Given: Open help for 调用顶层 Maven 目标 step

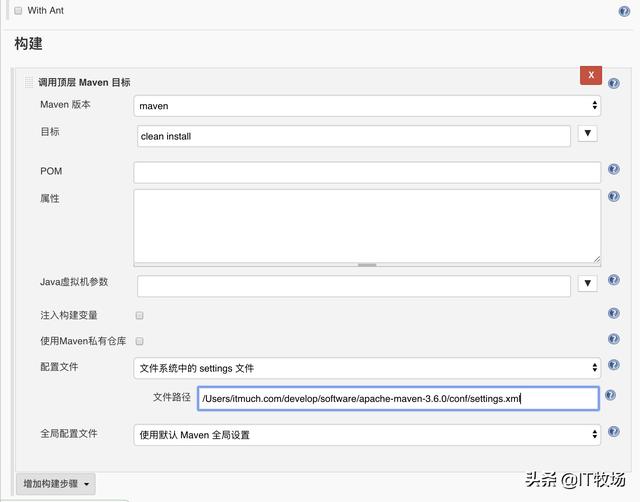Looking at the screenshot, I should coord(613,83).
